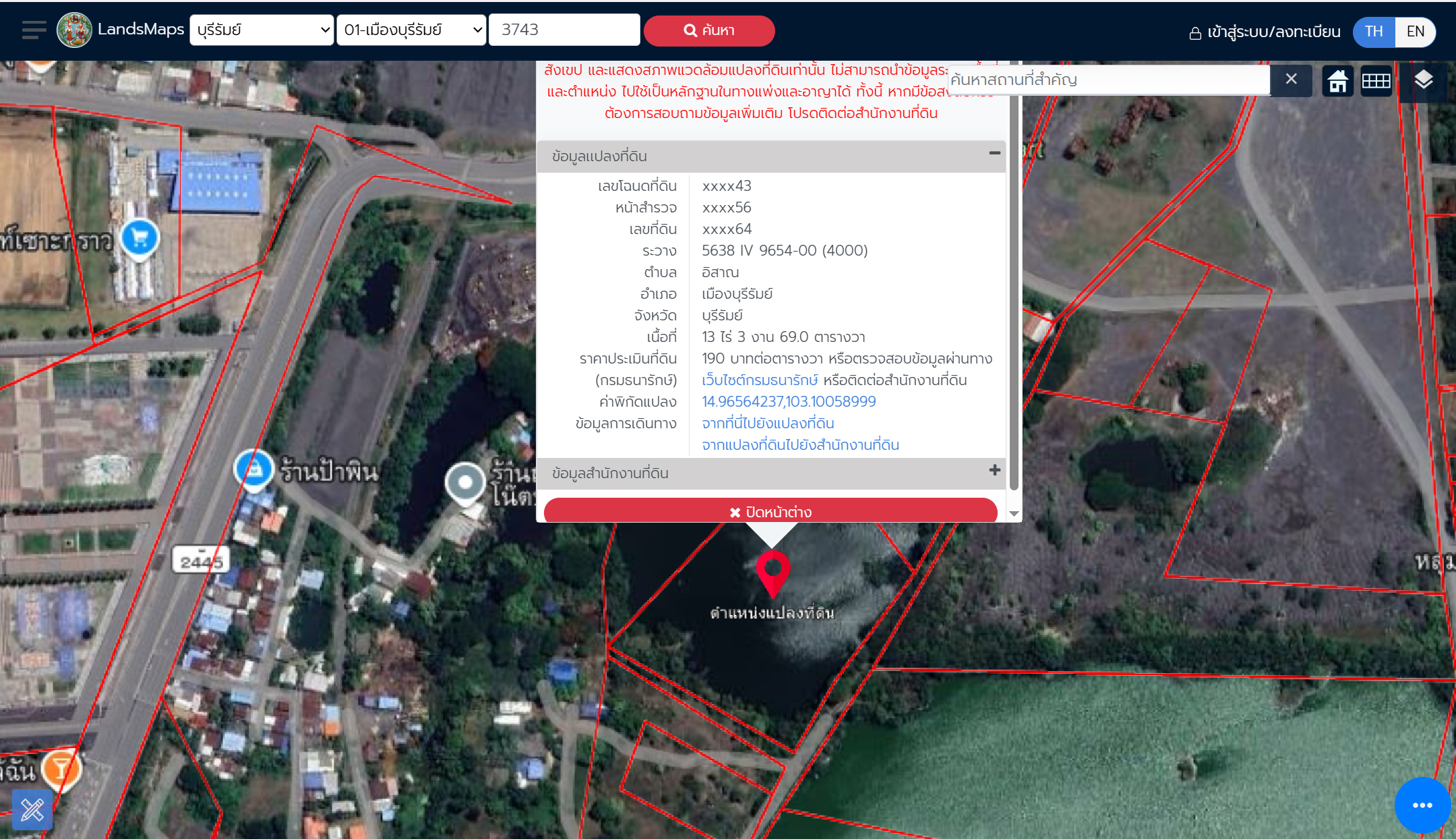Switch language to EN

pyautogui.click(x=1415, y=32)
